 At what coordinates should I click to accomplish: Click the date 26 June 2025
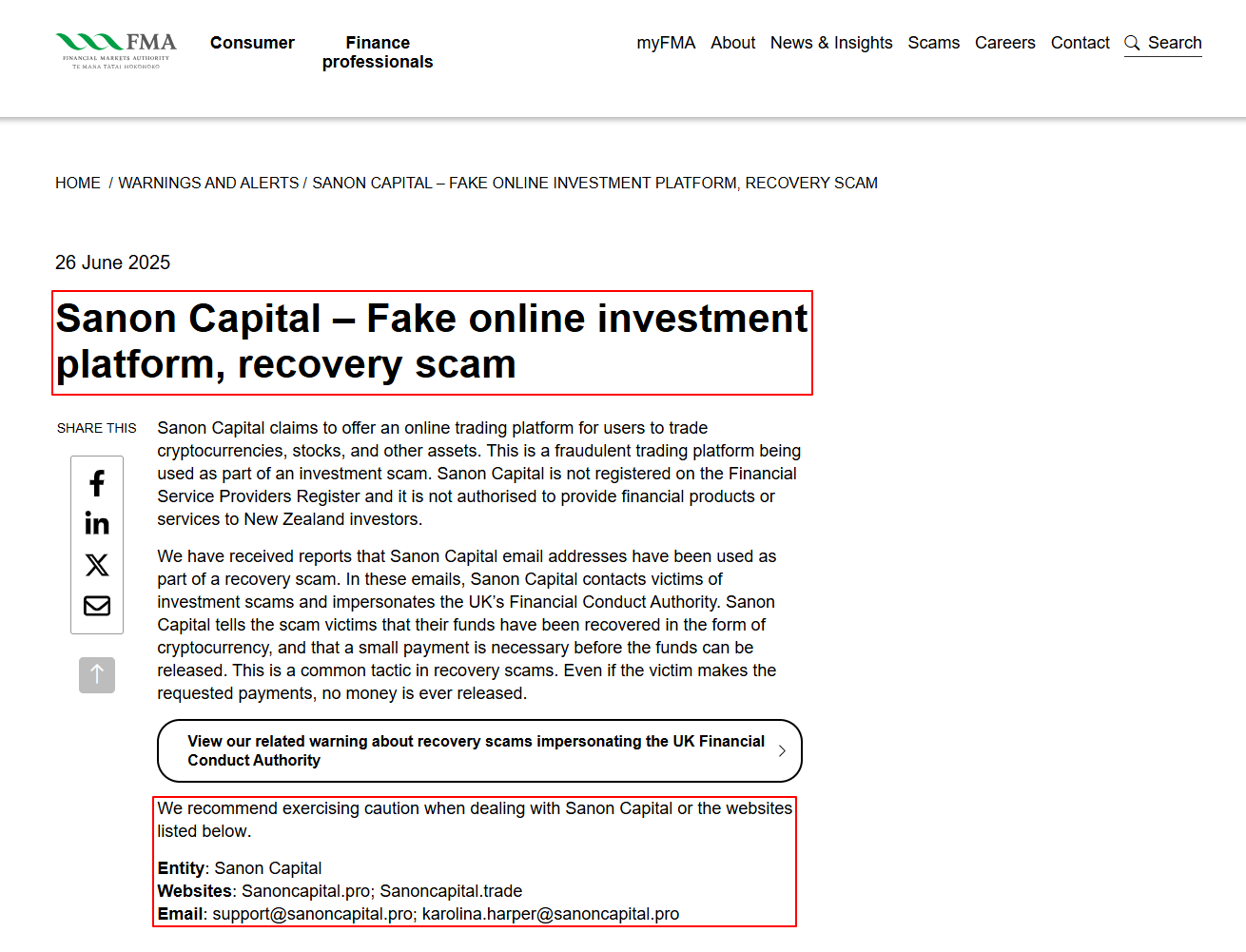click(x=112, y=262)
